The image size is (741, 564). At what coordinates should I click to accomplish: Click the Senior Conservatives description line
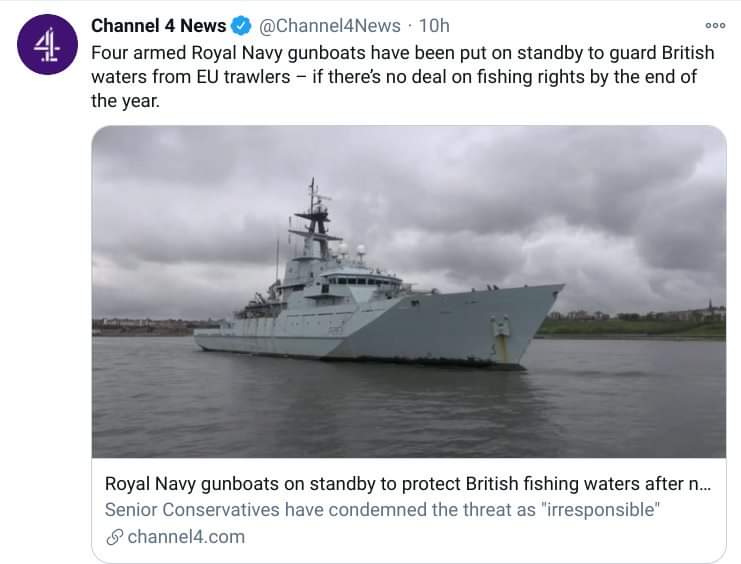pos(380,510)
